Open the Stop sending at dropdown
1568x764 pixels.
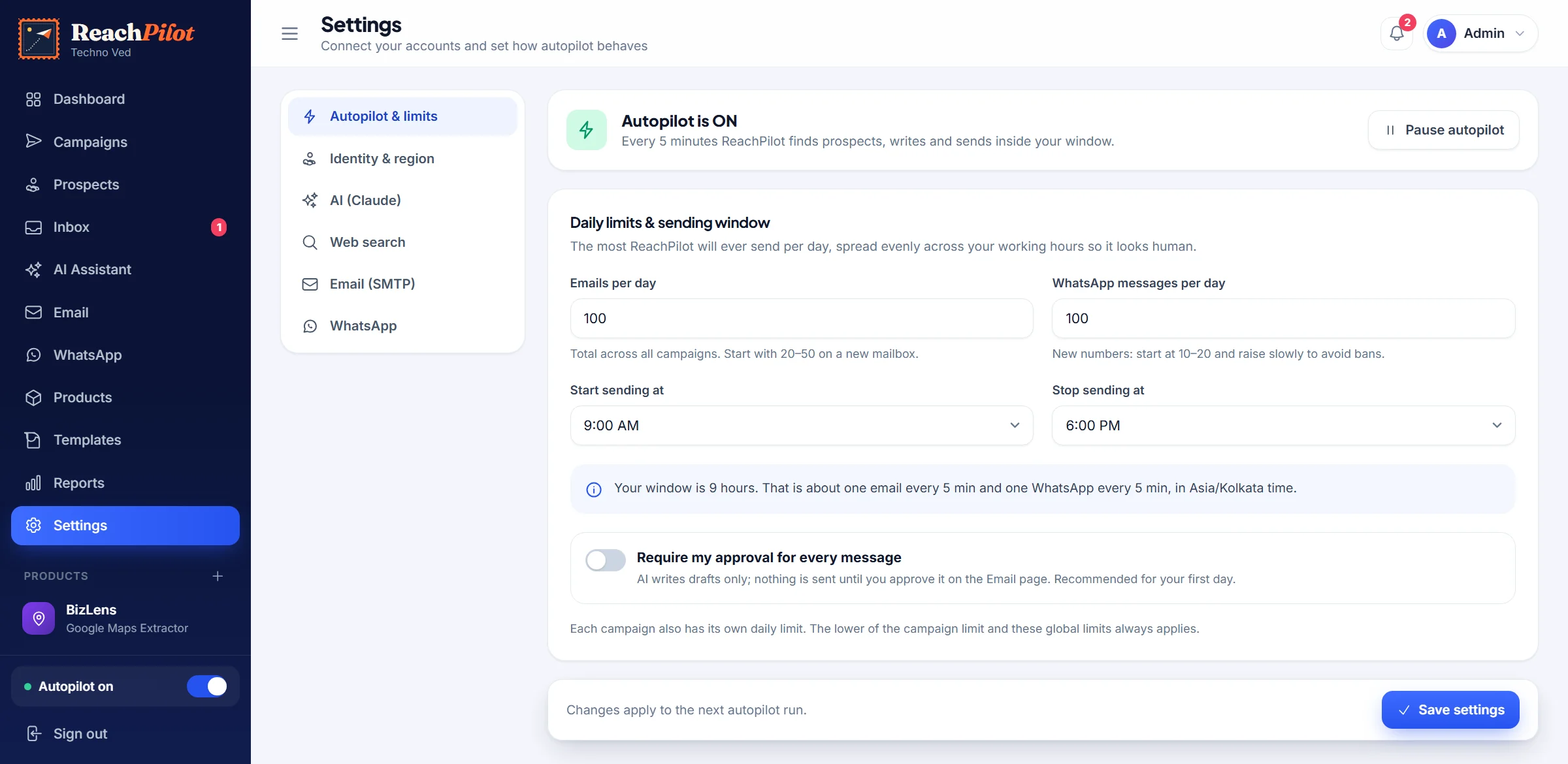point(1283,426)
